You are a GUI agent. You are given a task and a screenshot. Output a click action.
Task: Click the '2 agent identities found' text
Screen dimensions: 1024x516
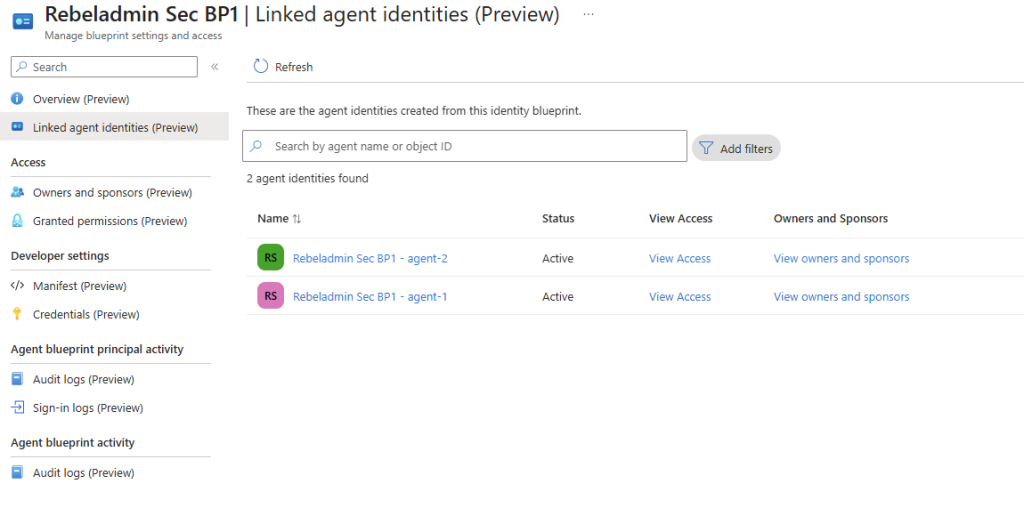click(308, 178)
